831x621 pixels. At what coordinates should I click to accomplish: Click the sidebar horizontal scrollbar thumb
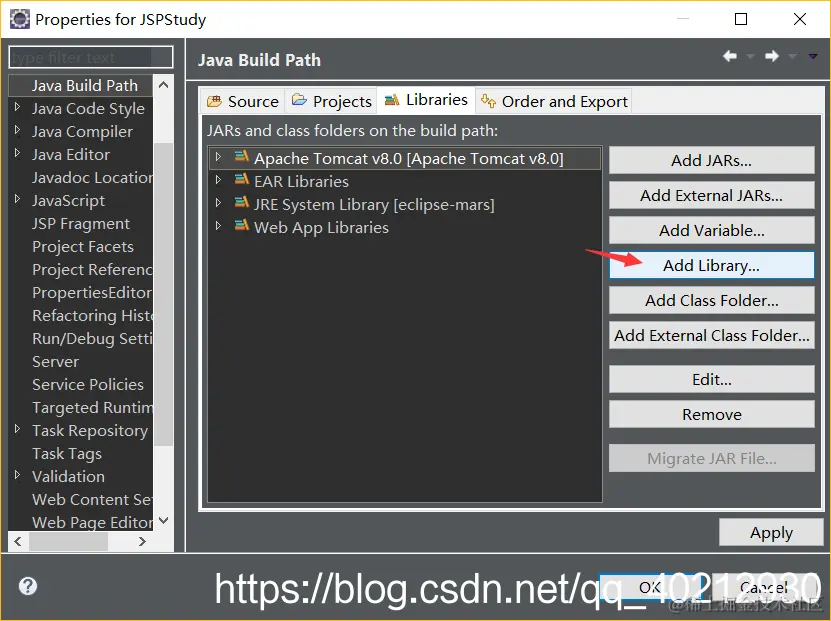point(68,541)
